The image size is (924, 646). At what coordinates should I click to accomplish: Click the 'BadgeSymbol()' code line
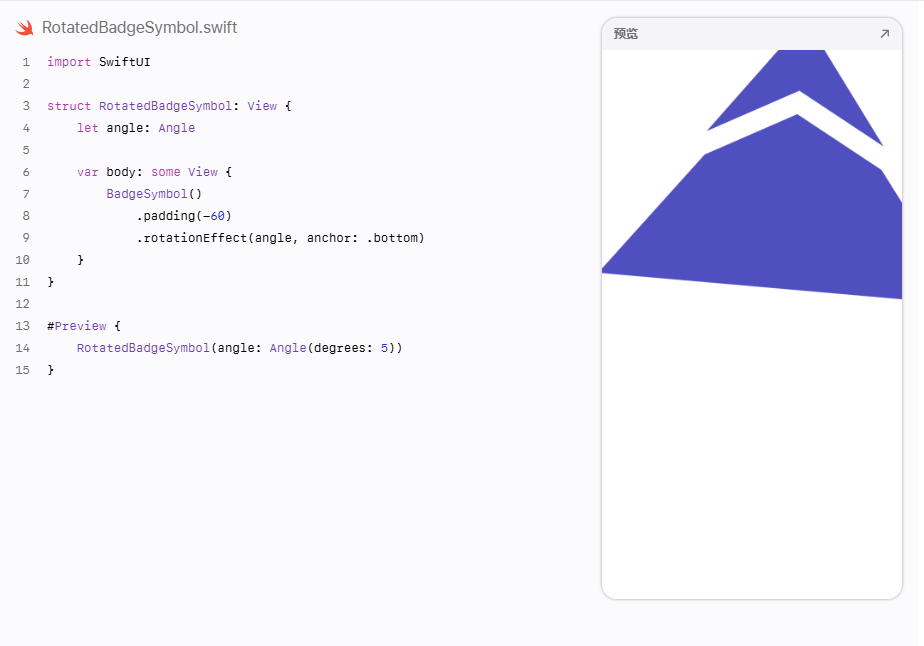click(154, 194)
